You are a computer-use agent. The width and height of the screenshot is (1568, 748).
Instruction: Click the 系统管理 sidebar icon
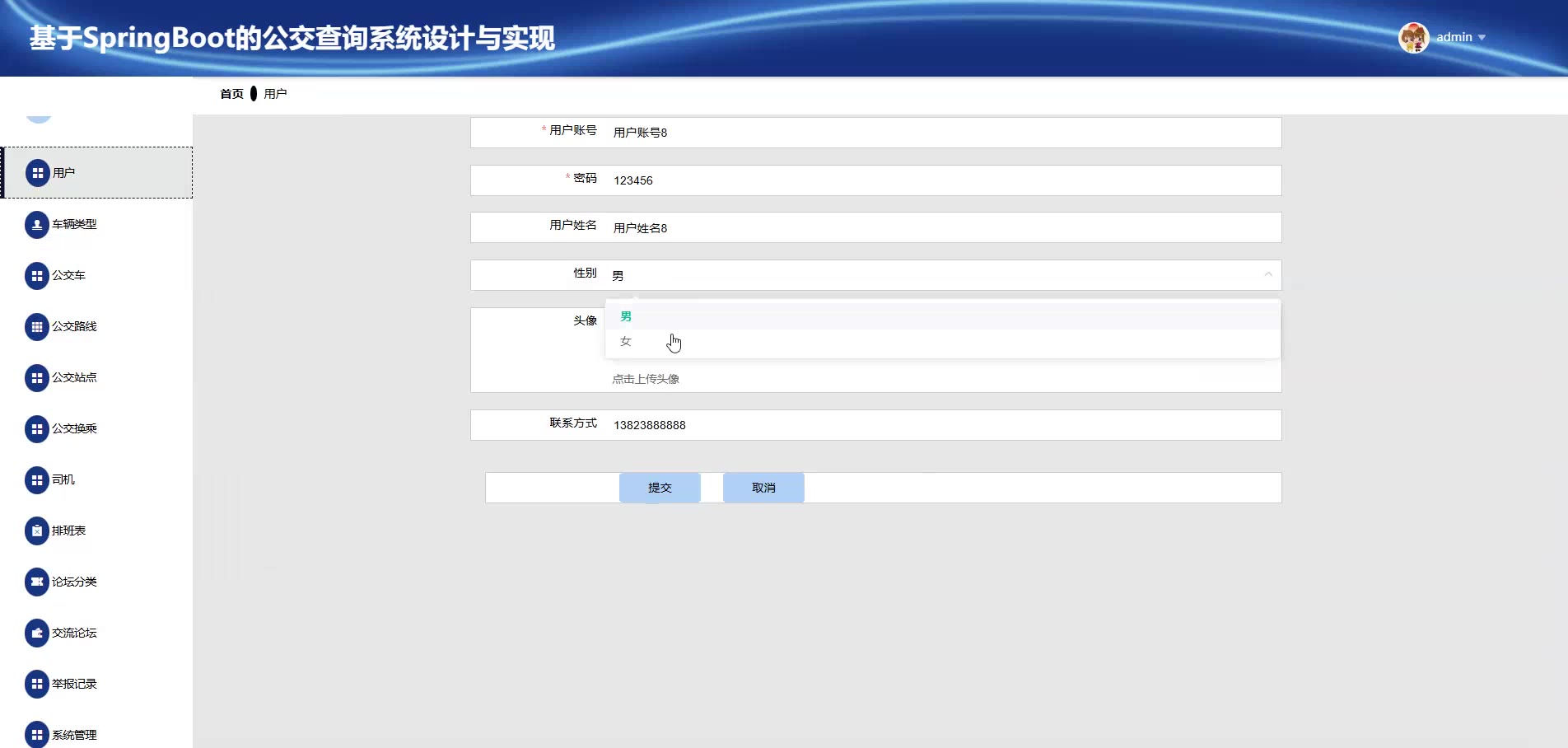[37, 735]
